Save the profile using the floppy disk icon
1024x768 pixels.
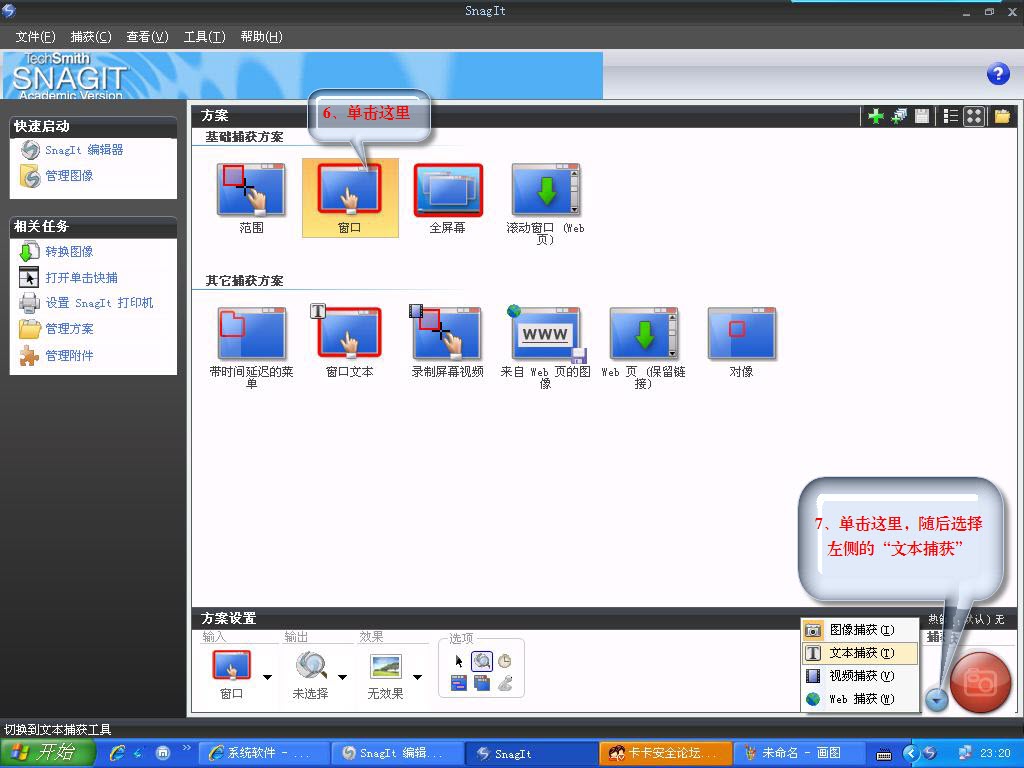pos(922,116)
